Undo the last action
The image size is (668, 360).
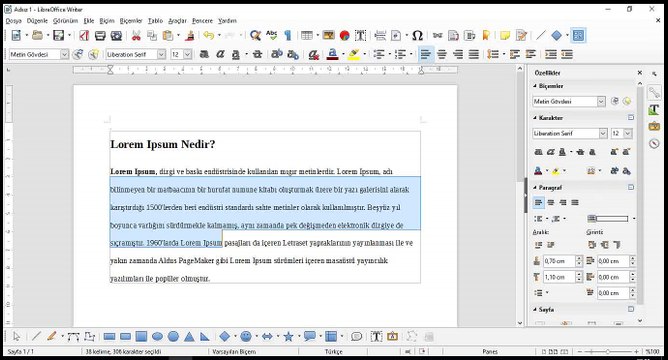click(x=208, y=35)
